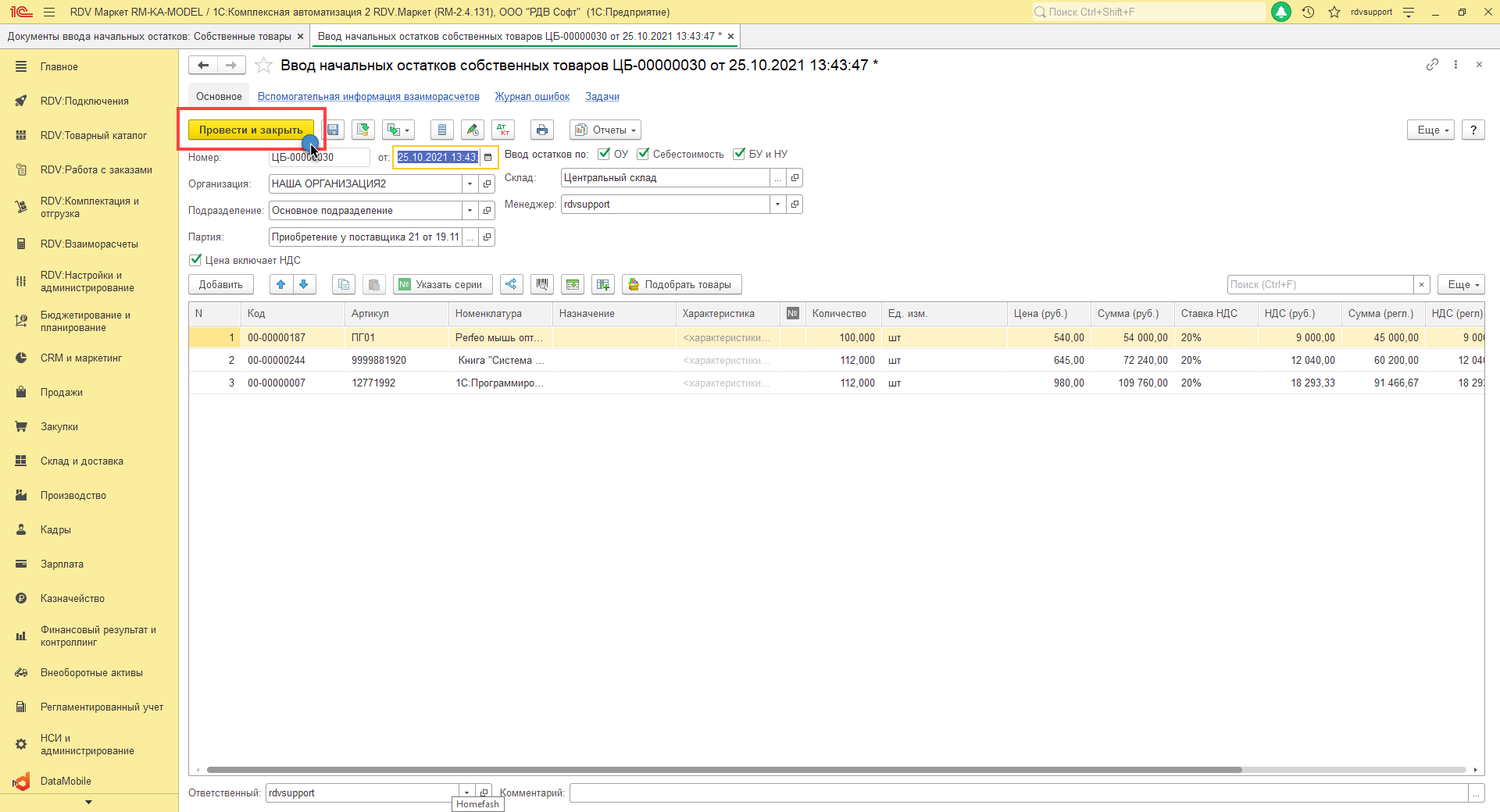
Task: Toggle 'Цена включает НДС' checkbox
Action: 195,260
